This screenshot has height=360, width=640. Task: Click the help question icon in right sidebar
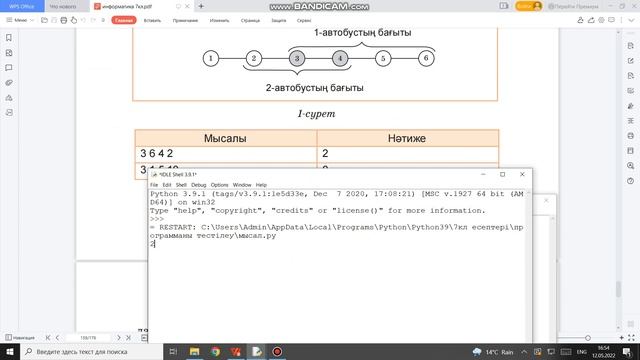click(x=631, y=181)
